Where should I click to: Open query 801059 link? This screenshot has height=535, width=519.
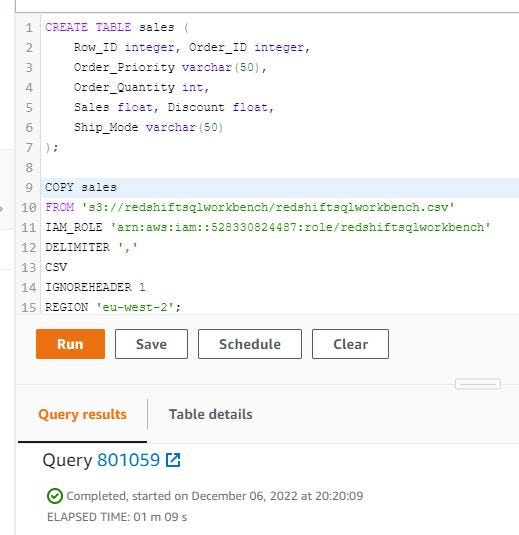point(129,460)
